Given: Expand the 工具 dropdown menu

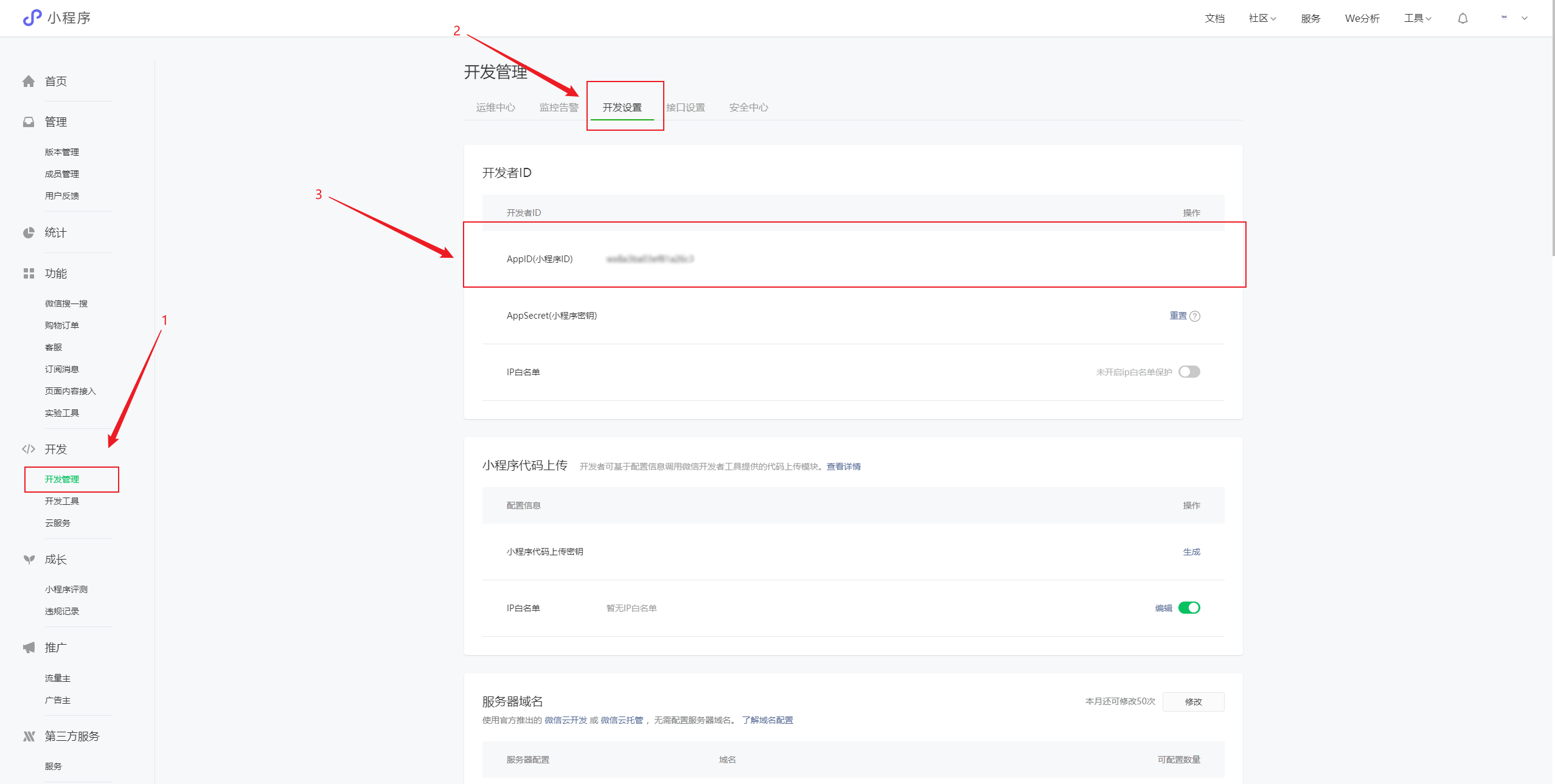Looking at the screenshot, I should coord(1418,18).
